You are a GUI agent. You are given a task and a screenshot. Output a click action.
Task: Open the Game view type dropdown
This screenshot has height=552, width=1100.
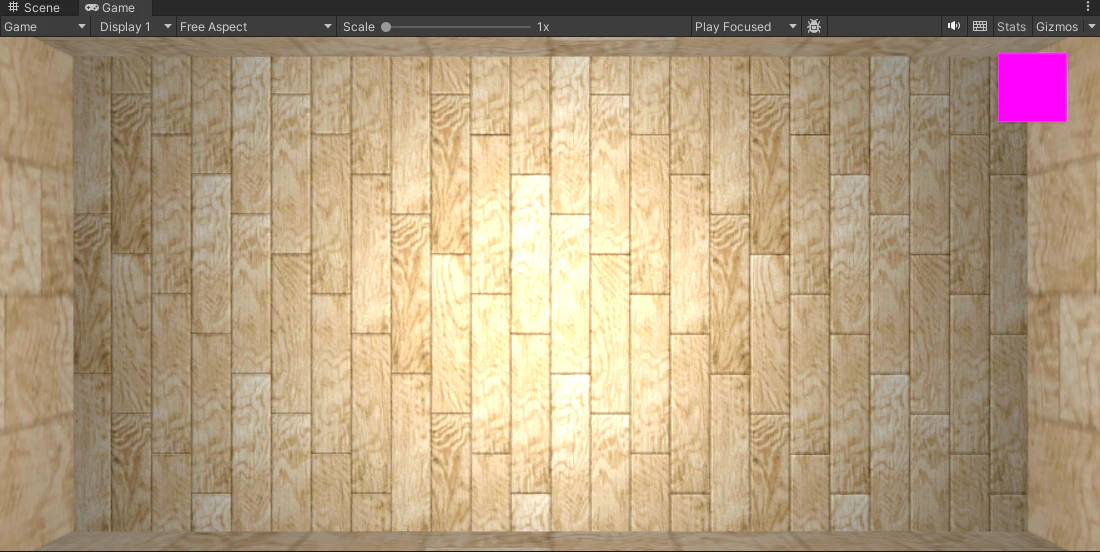(x=45, y=27)
